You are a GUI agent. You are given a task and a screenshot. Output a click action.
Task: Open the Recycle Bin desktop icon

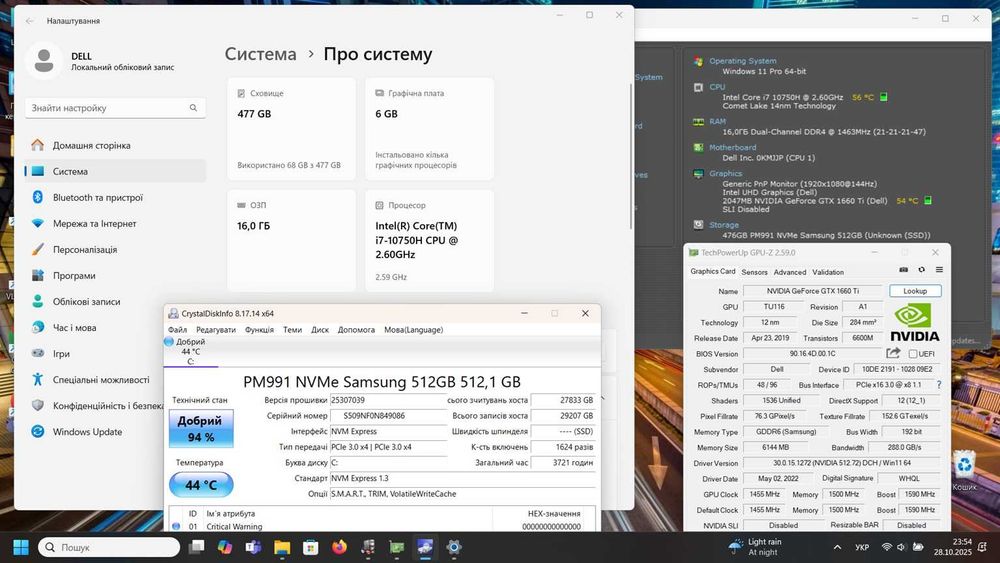click(964, 472)
